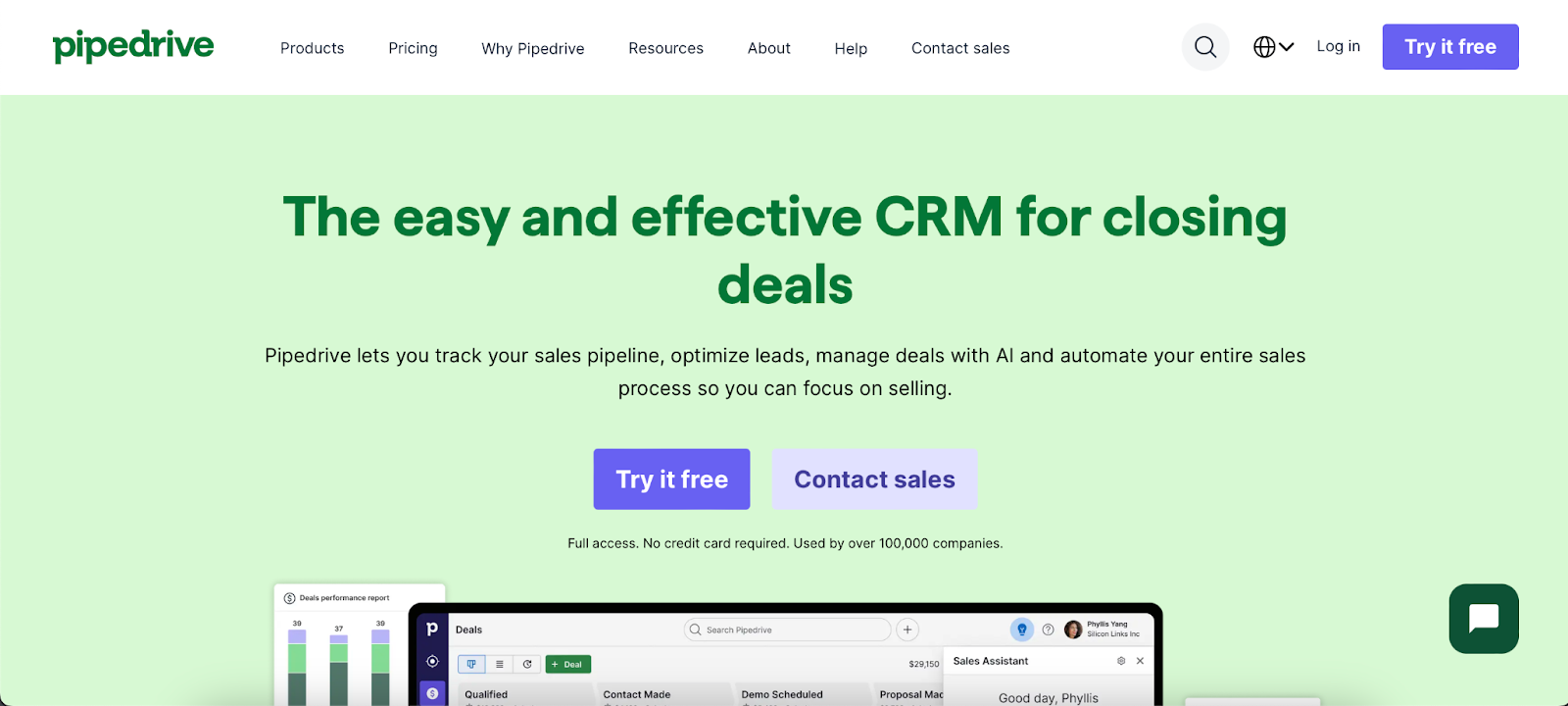Click the Log in link
The width and height of the screenshot is (1568, 706).
coord(1339,46)
